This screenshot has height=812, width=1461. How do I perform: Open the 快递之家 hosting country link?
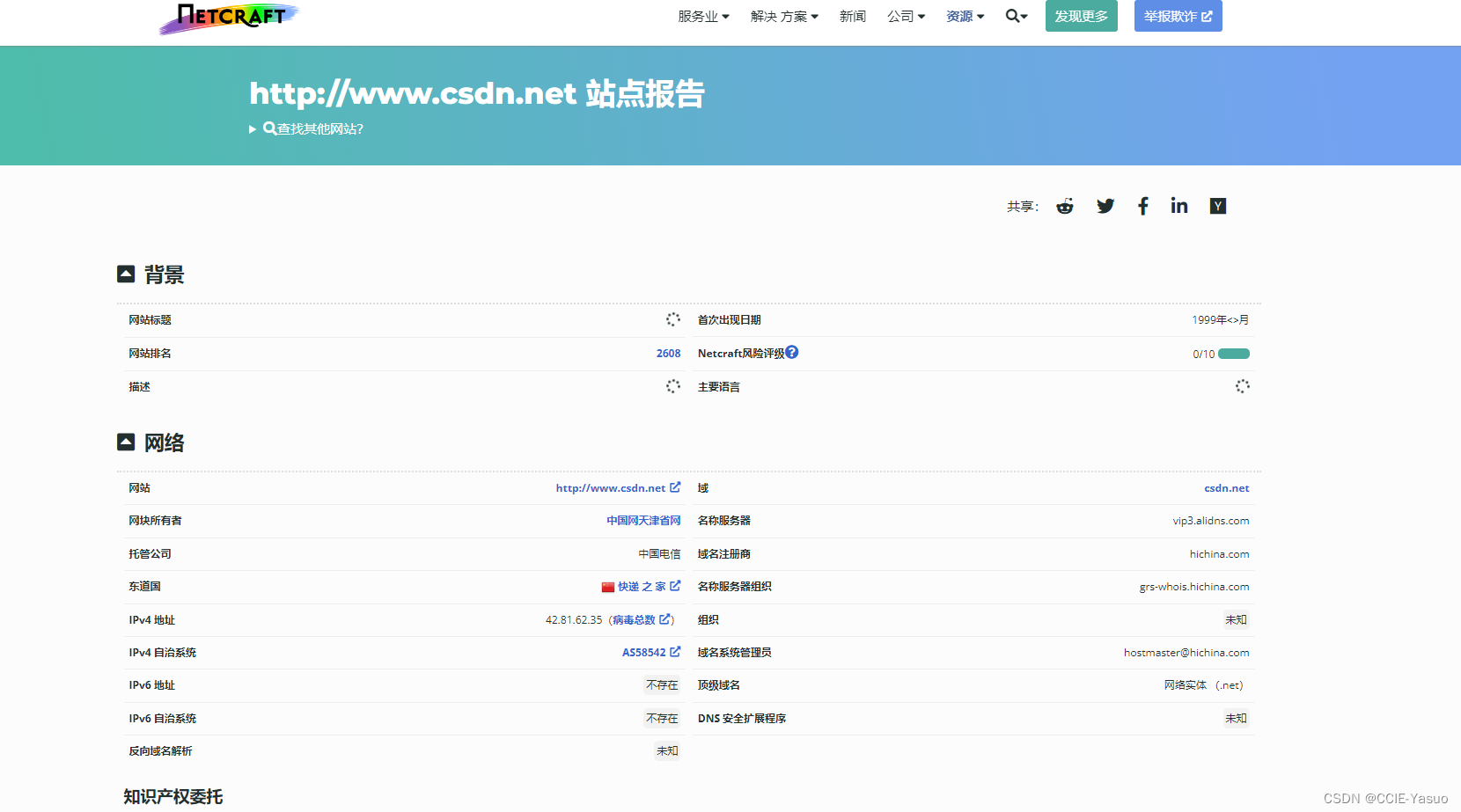[649, 587]
